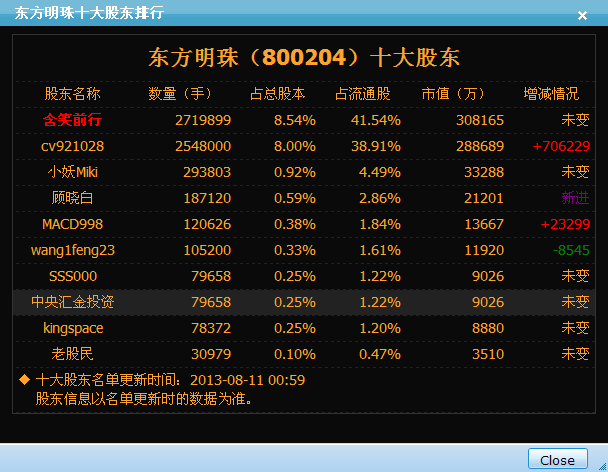Click quantity value 2719899

(x=203, y=120)
